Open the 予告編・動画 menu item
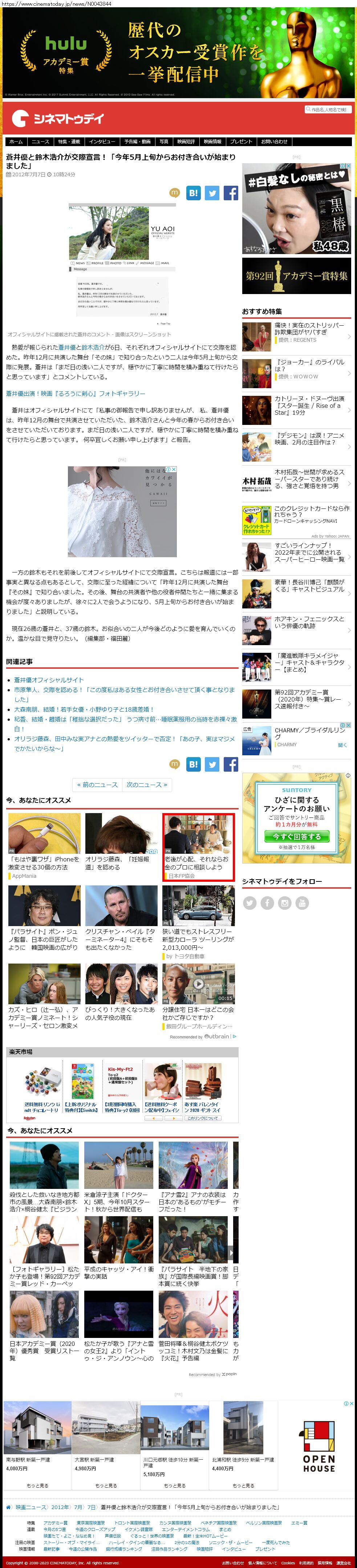The height and width of the screenshot is (1568, 357). pos(137,141)
